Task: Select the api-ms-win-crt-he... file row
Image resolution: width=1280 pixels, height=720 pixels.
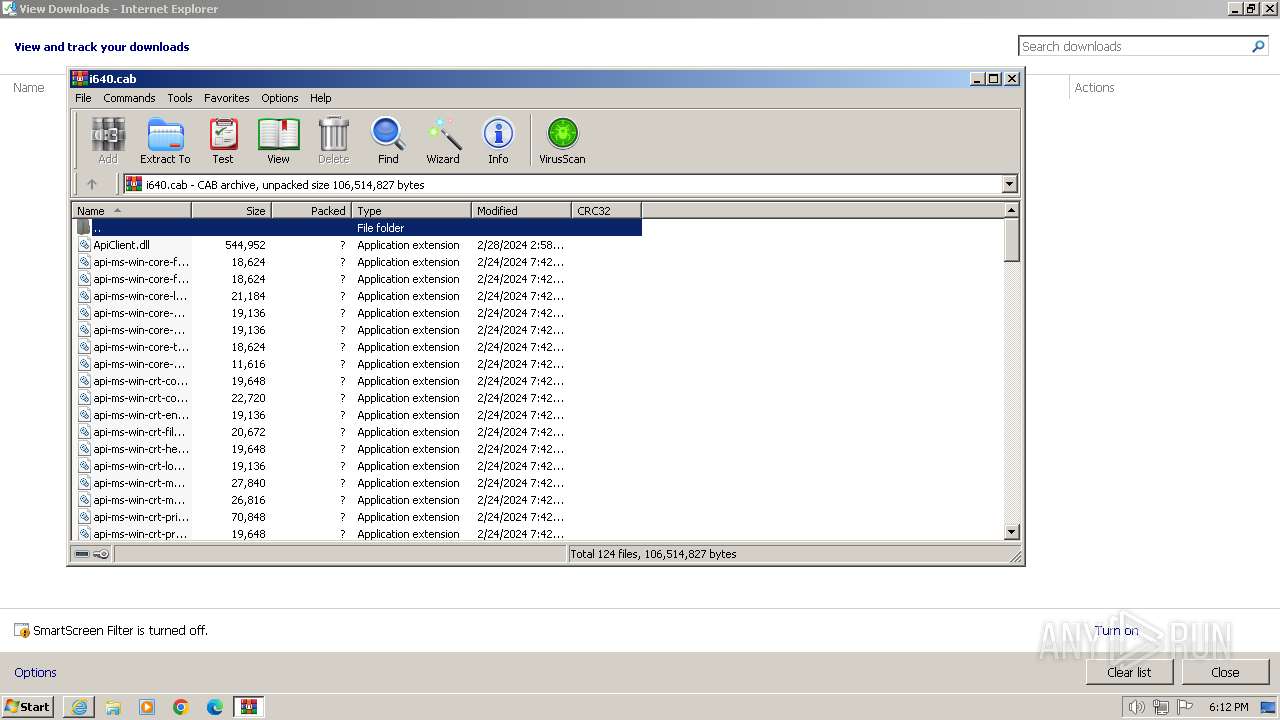Action: pos(357,449)
